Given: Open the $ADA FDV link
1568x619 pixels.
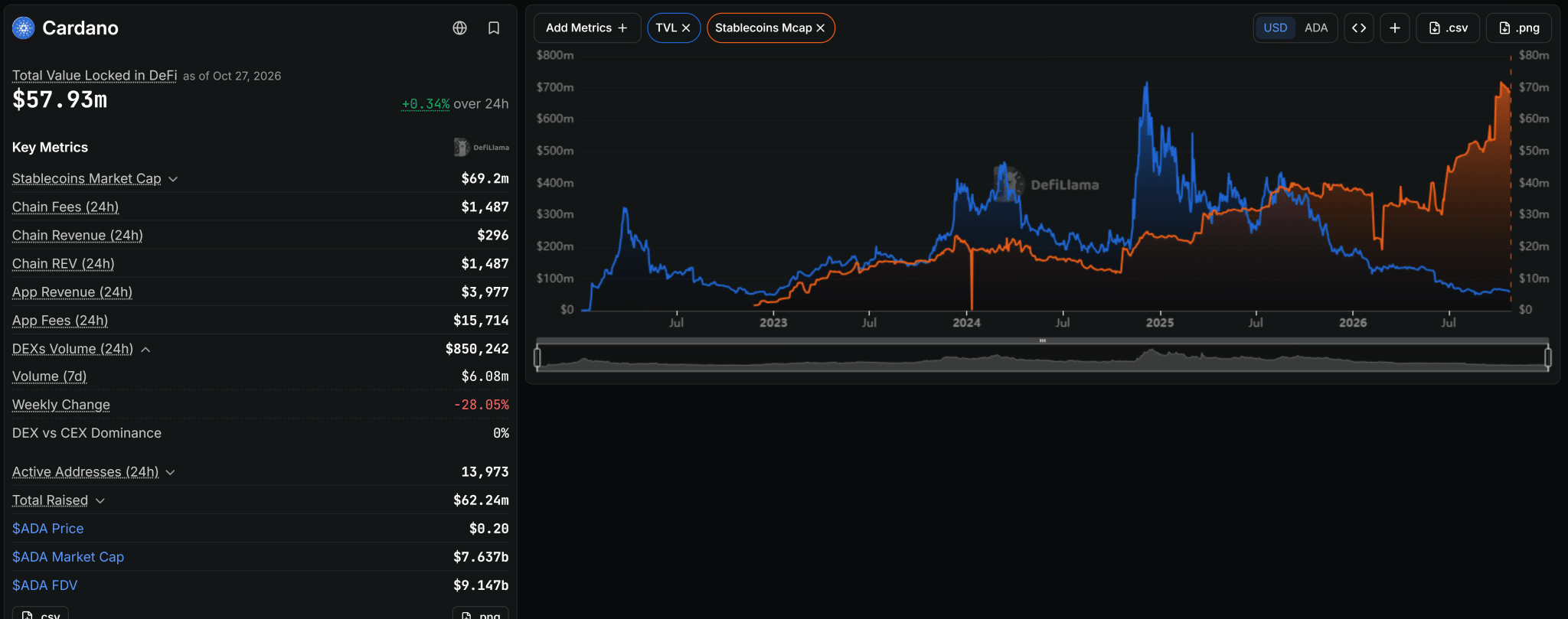Looking at the screenshot, I should click(45, 585).
